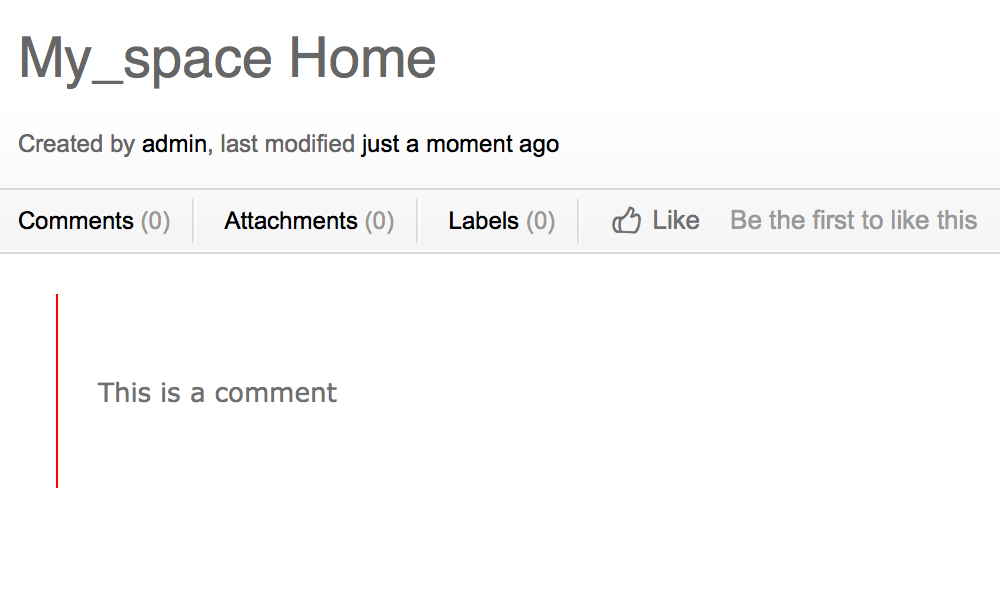Click the Labels count (0)
The image size is (1000, 600).
click(540, 221)
